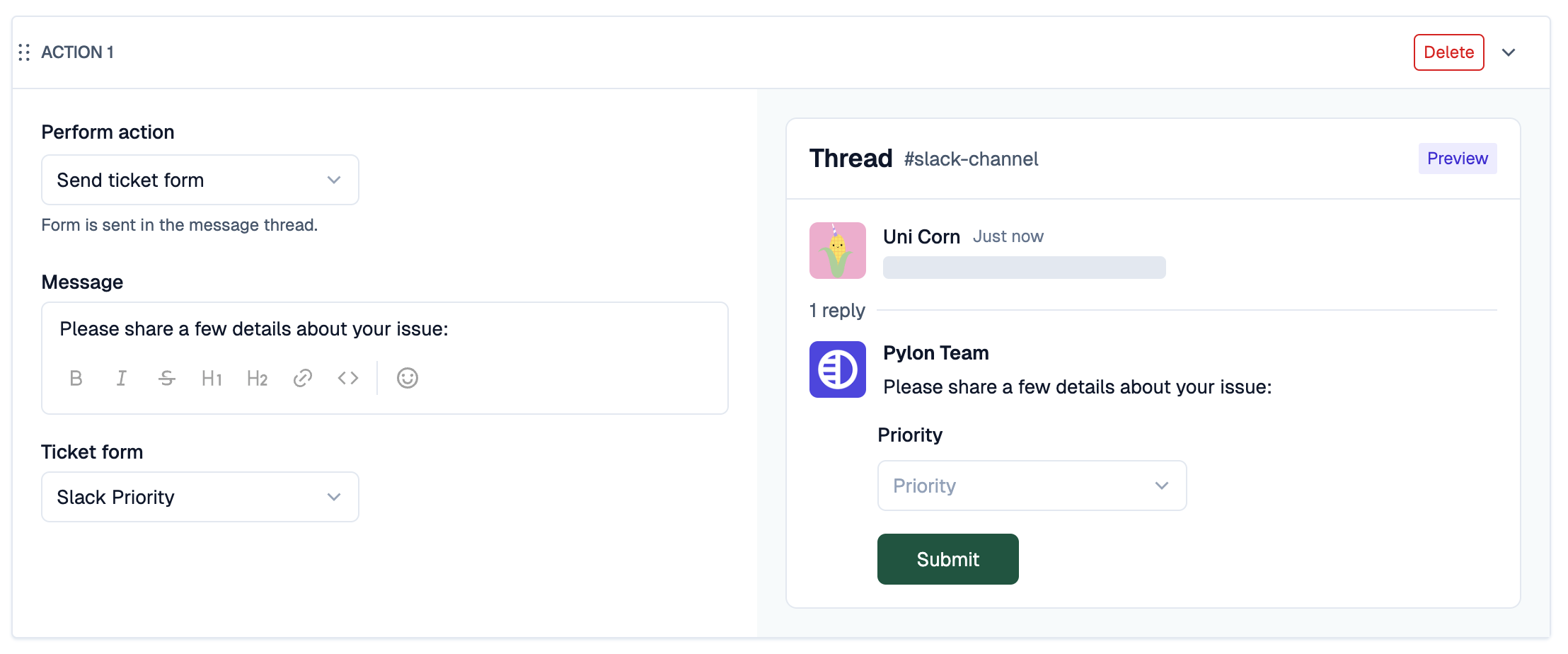The height and width of the screenshot is (654, 1568).
Task: Click the Preview badge
Action: pos(1458,159)
